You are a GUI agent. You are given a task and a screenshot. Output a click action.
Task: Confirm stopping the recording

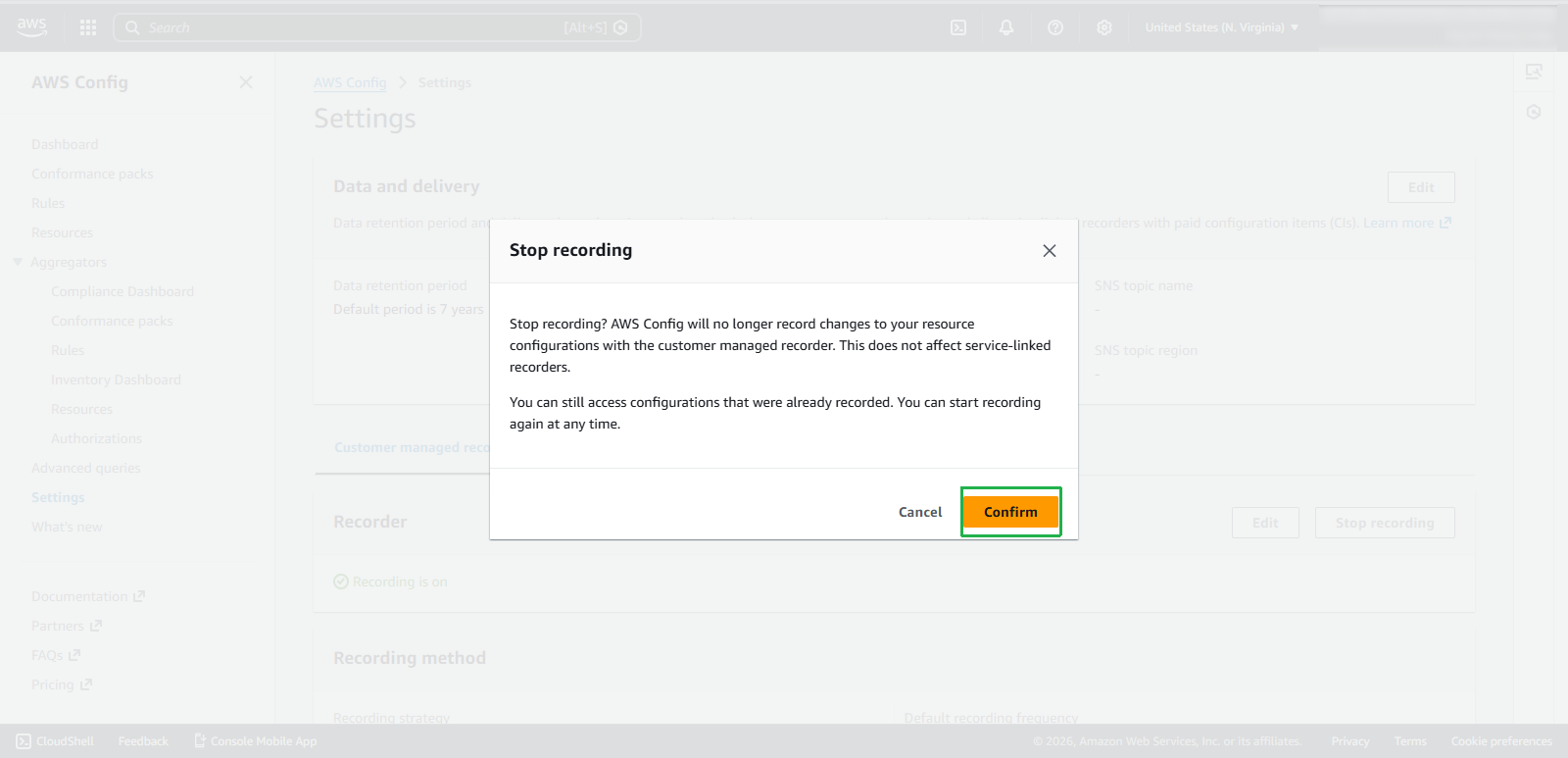[x=1010, y=512]
